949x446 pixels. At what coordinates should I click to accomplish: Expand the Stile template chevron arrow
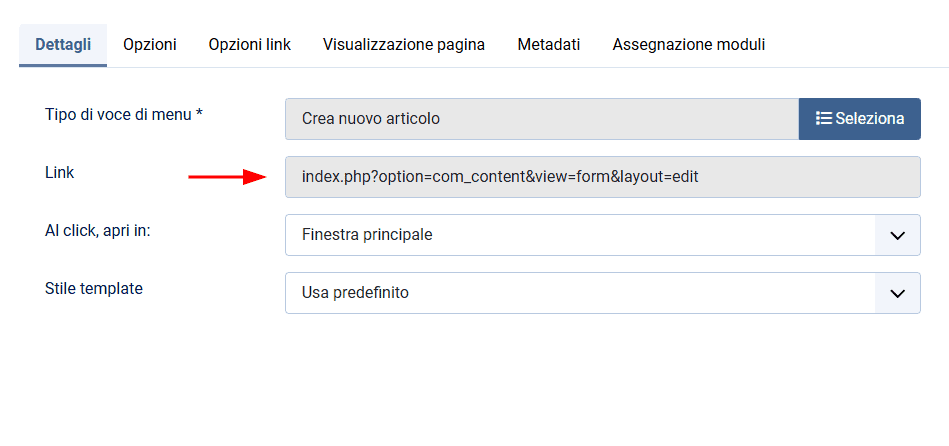[897, 293]
